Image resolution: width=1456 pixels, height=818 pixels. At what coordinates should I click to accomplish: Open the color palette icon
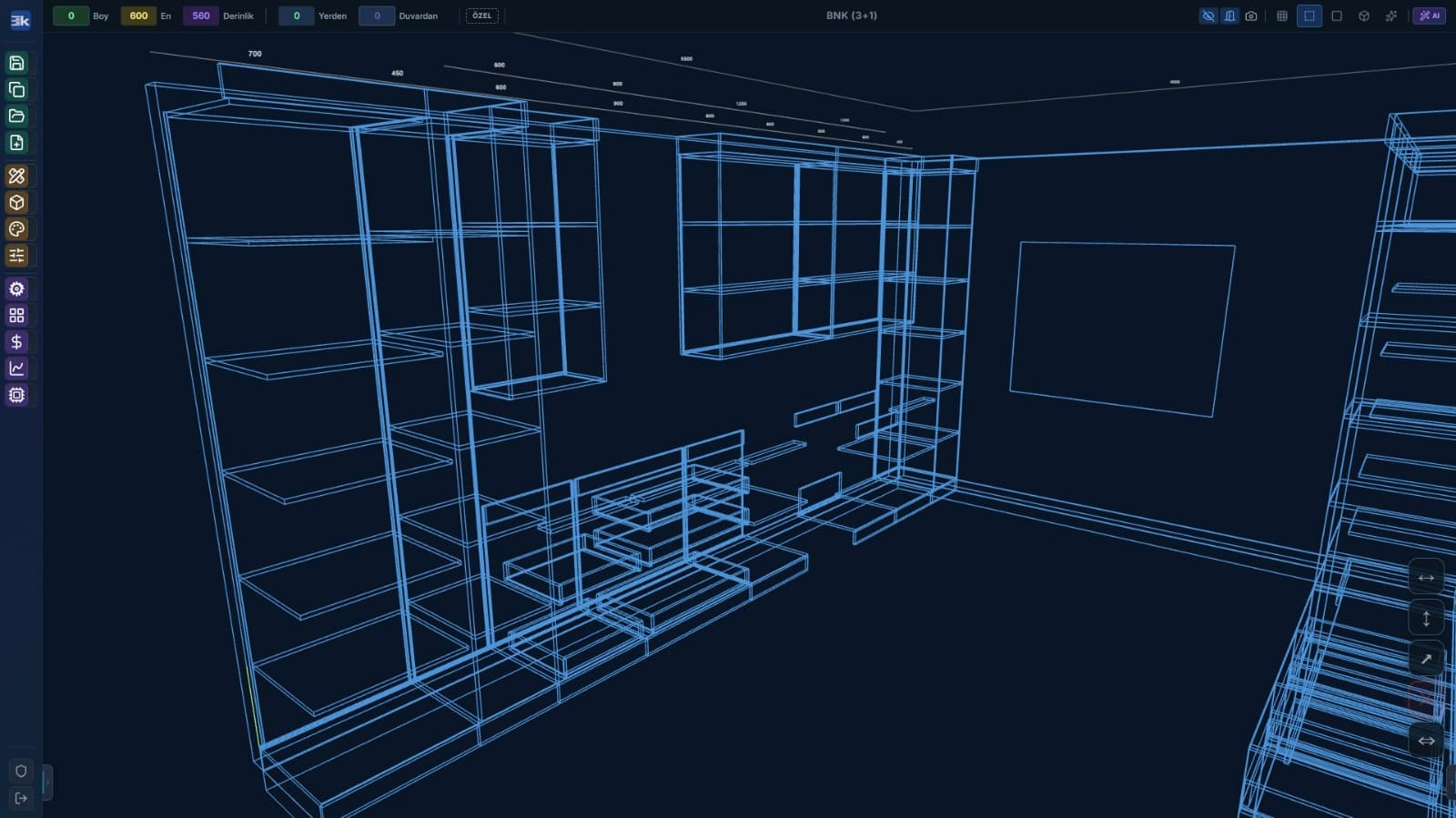pyautogui.click(x=16, y=229)
